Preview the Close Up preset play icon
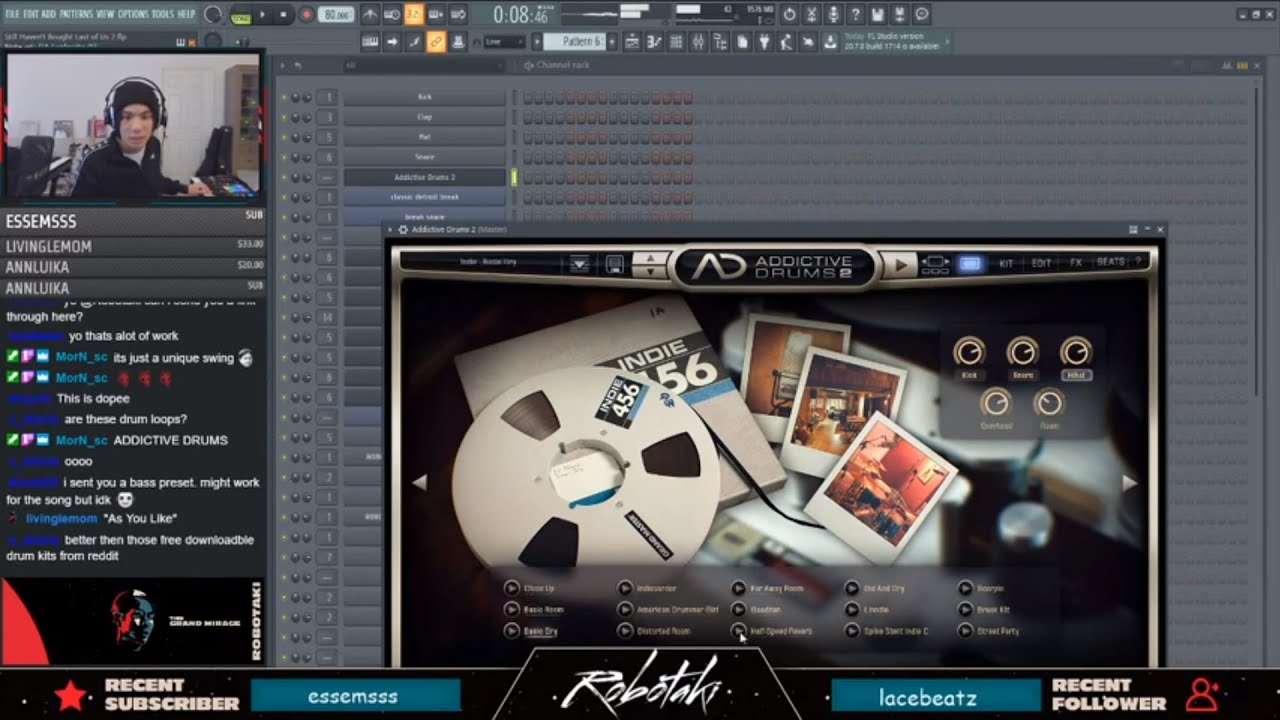Screen dimensions: 1280x720 511,588
